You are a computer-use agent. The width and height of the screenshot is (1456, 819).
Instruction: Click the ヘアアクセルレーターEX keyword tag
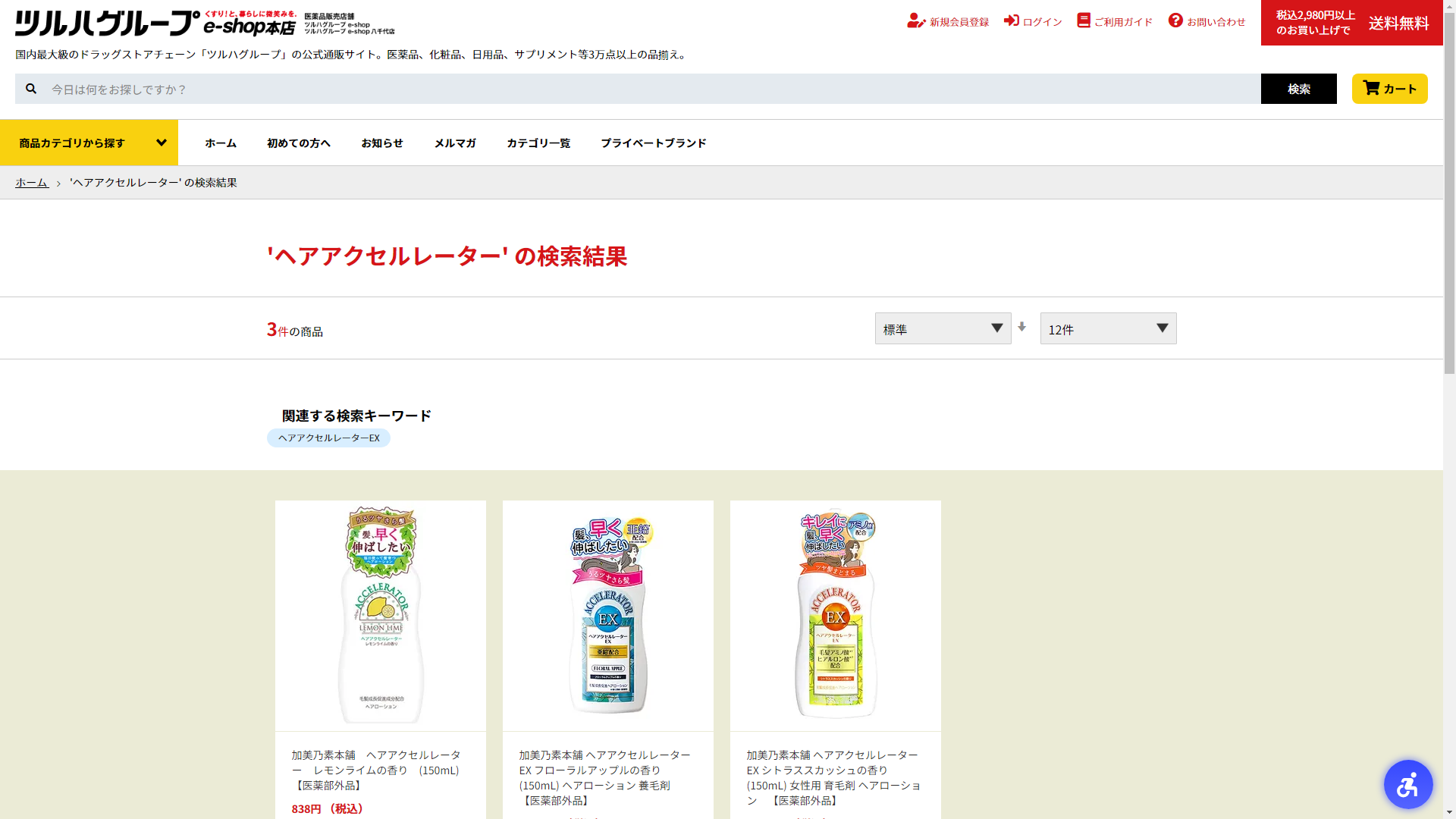(x=328, y=438)
